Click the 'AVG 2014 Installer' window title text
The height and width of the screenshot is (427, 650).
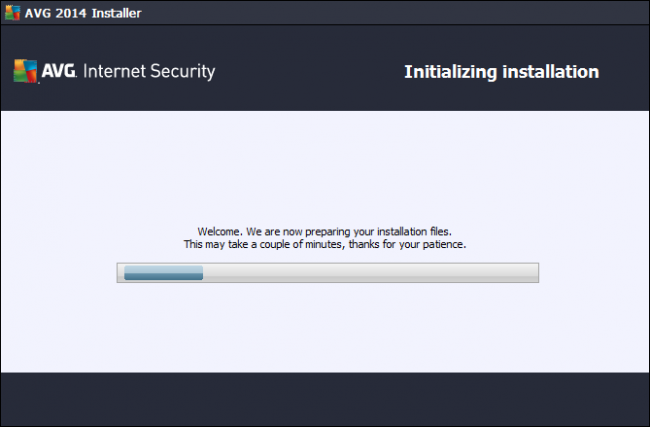pos(83,13)
